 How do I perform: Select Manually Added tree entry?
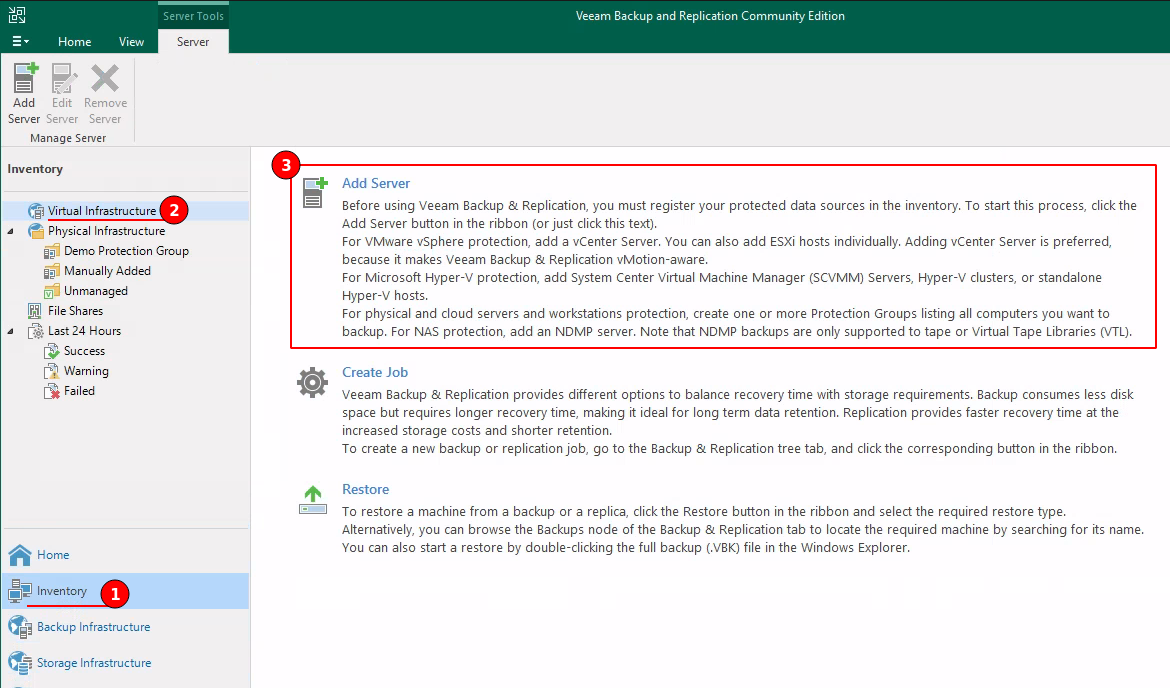click(107, 271)
